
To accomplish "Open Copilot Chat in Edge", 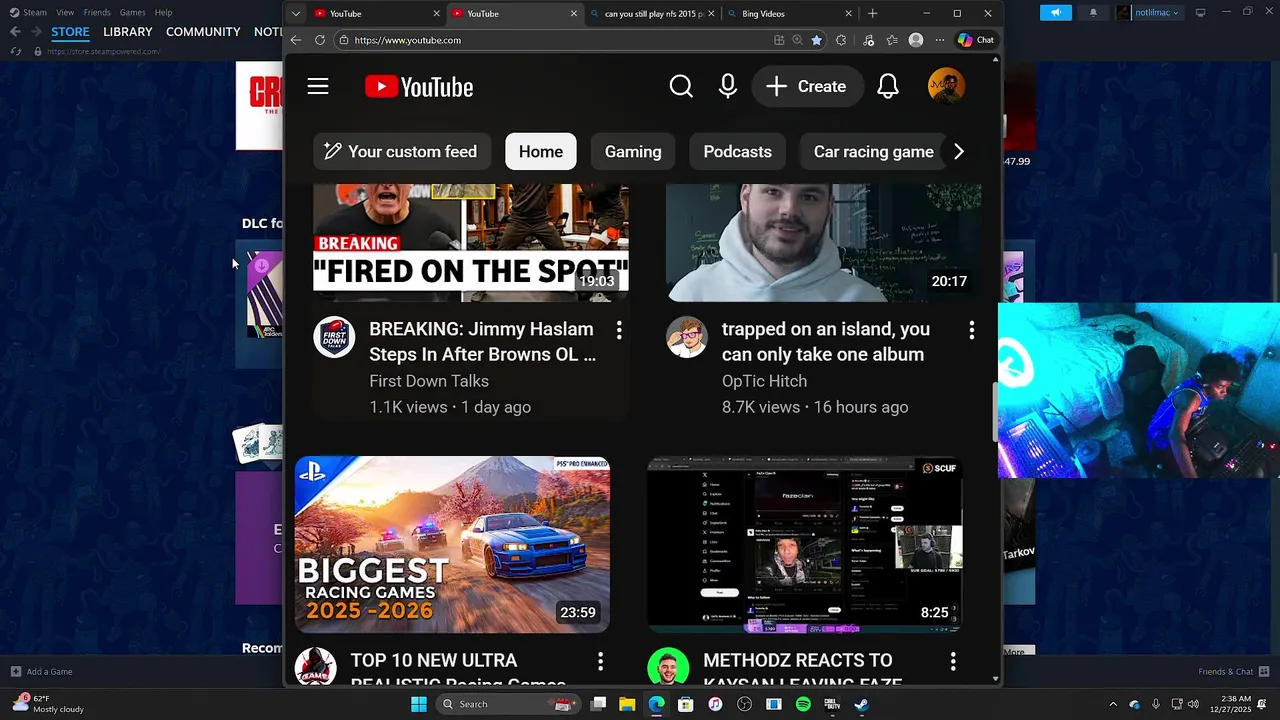I will 976,40.
